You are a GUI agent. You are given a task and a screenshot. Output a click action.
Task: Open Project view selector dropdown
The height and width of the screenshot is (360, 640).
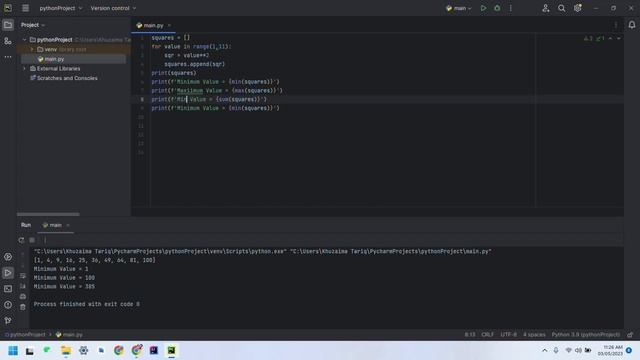33,25
